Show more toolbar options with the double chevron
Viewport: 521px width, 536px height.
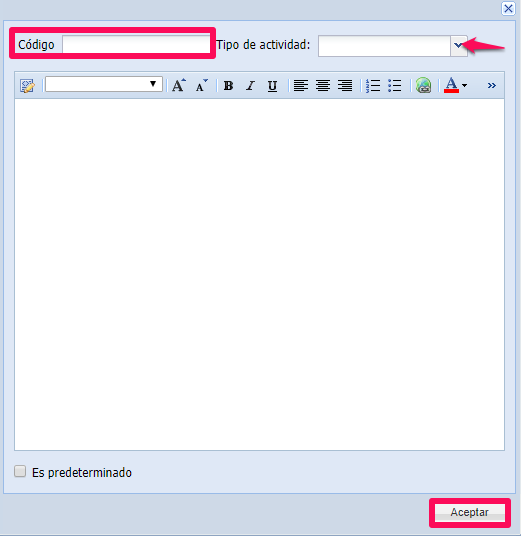click(492, 85)
